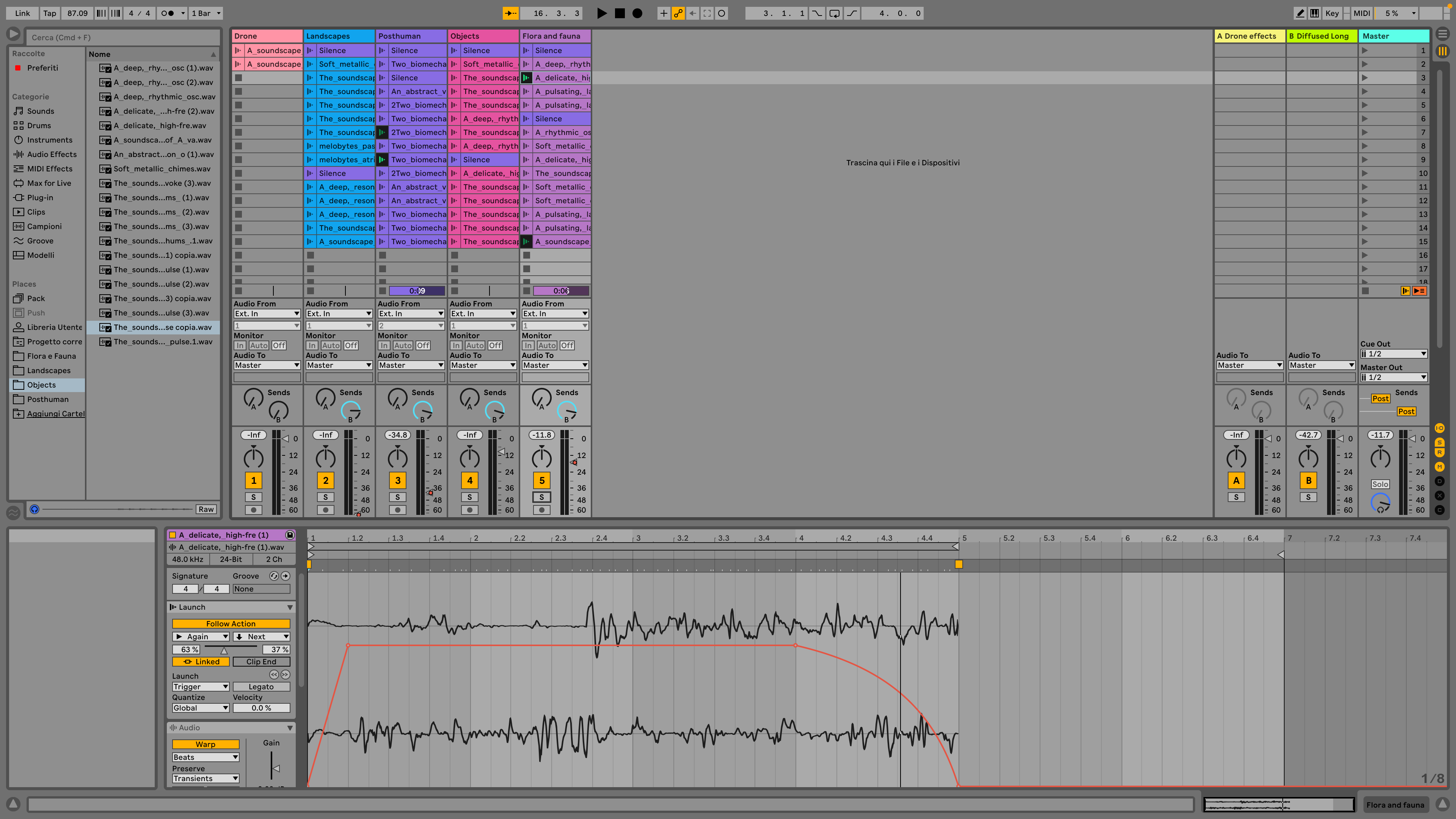Click the Follow Action button
Image resolution: width=1456 pixels, height=819 pixels.
click(231, 623)
